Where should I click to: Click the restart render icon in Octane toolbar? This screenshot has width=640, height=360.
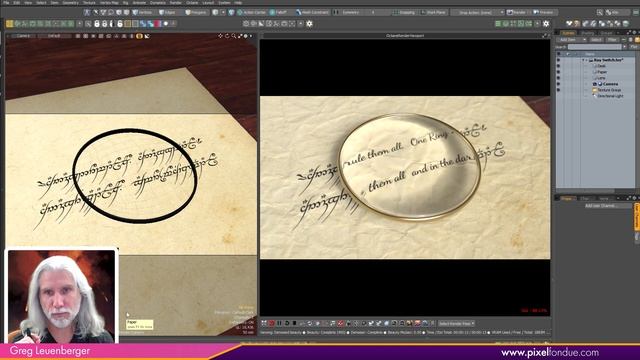[x=287, y=323]
